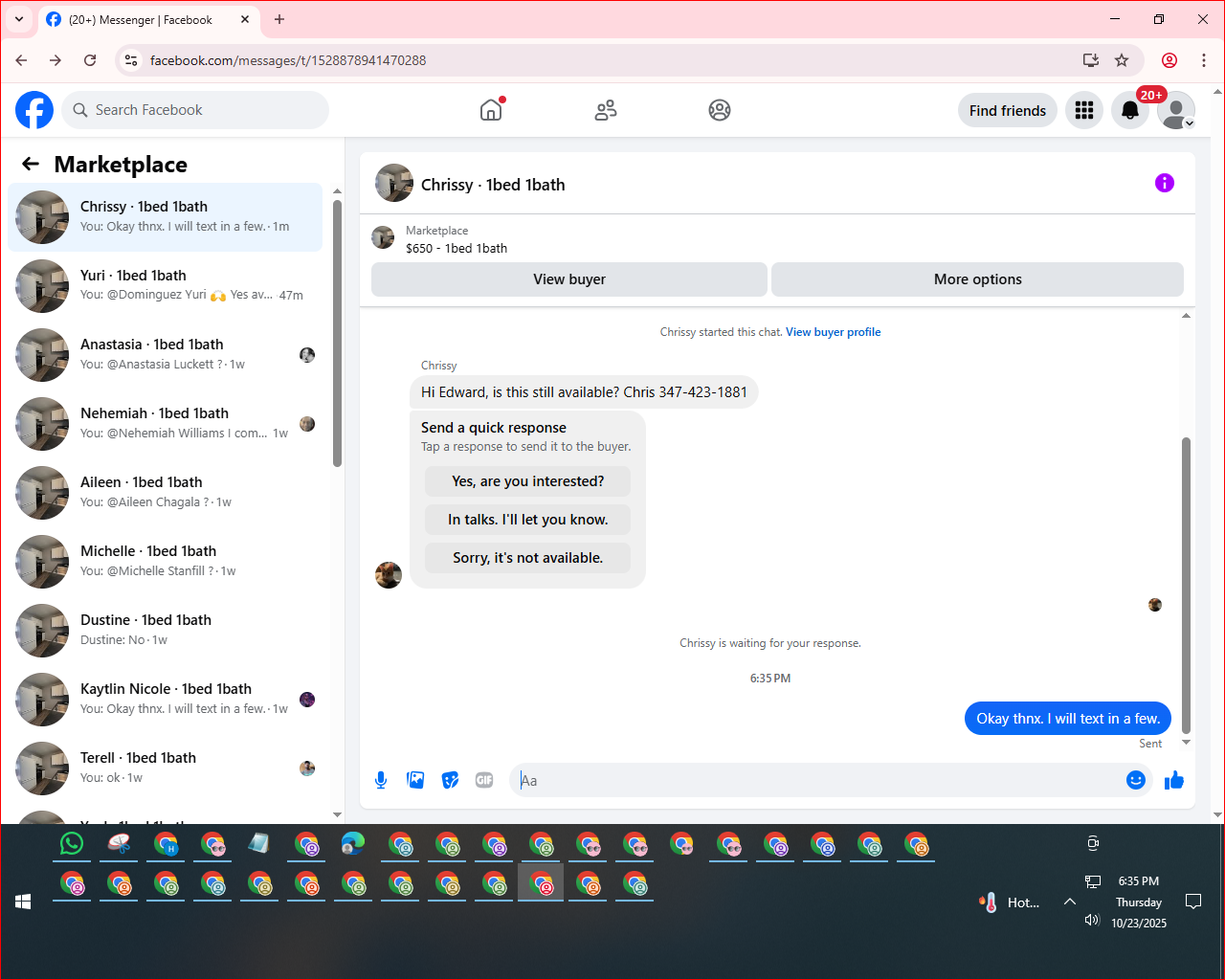
Task: Choose a sticker icon
Action: [x=450, y=780]
